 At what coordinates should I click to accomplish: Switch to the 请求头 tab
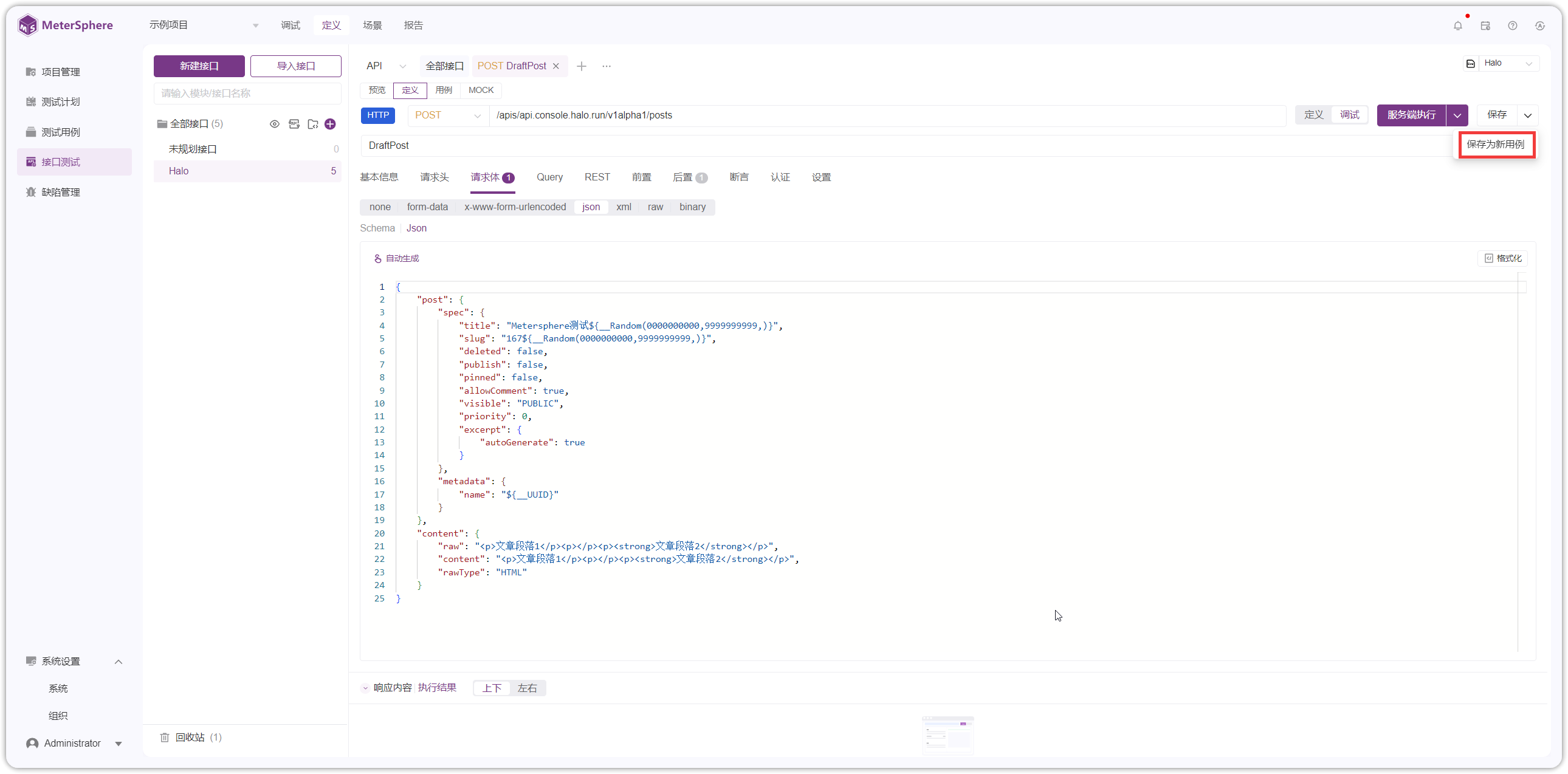click(x=434, y=177)
